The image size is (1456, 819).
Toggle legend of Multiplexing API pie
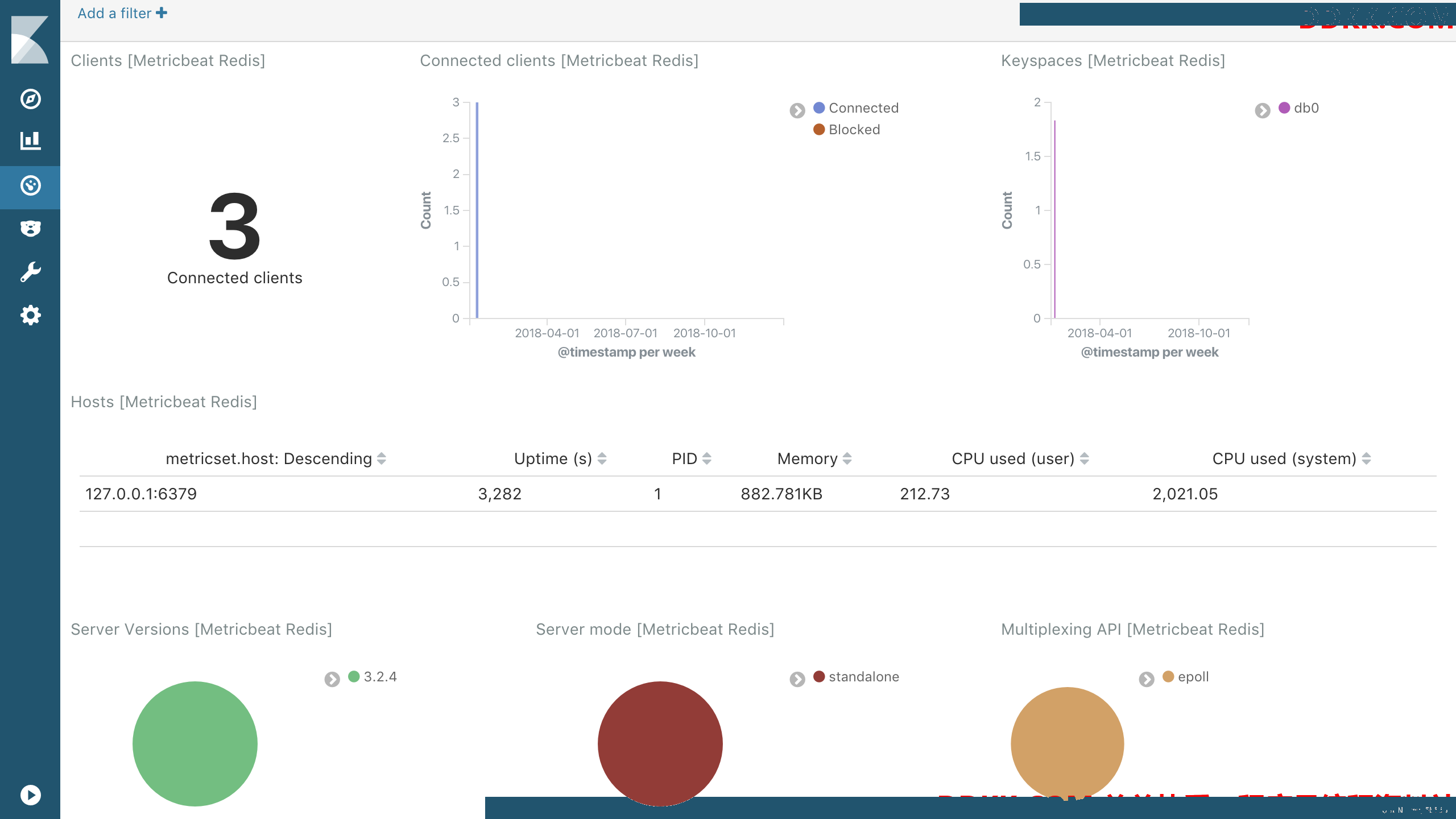pos(1147,679)
